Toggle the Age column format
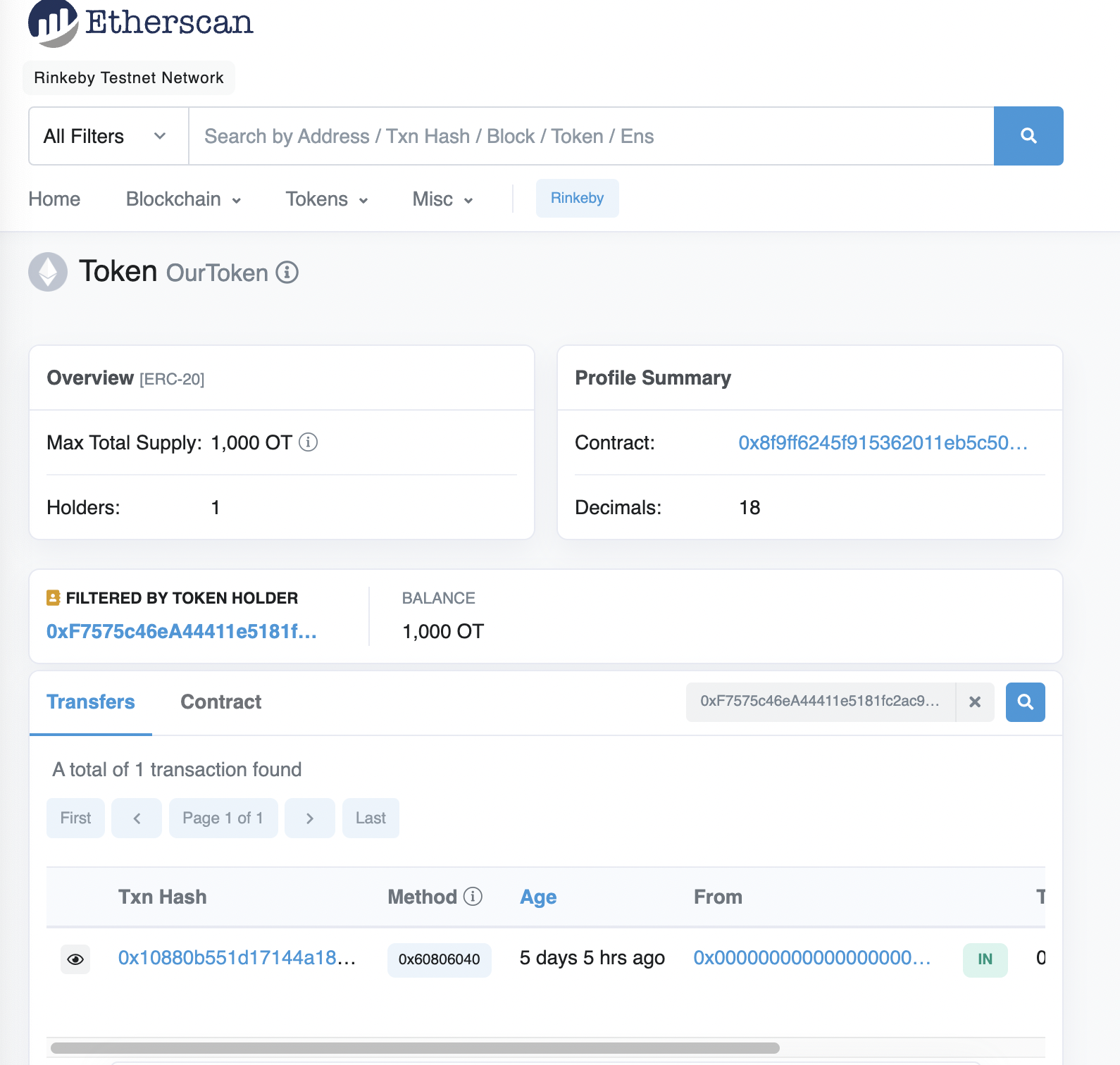Screen dimensions: 1120x1065 click(x=538, y=897)
